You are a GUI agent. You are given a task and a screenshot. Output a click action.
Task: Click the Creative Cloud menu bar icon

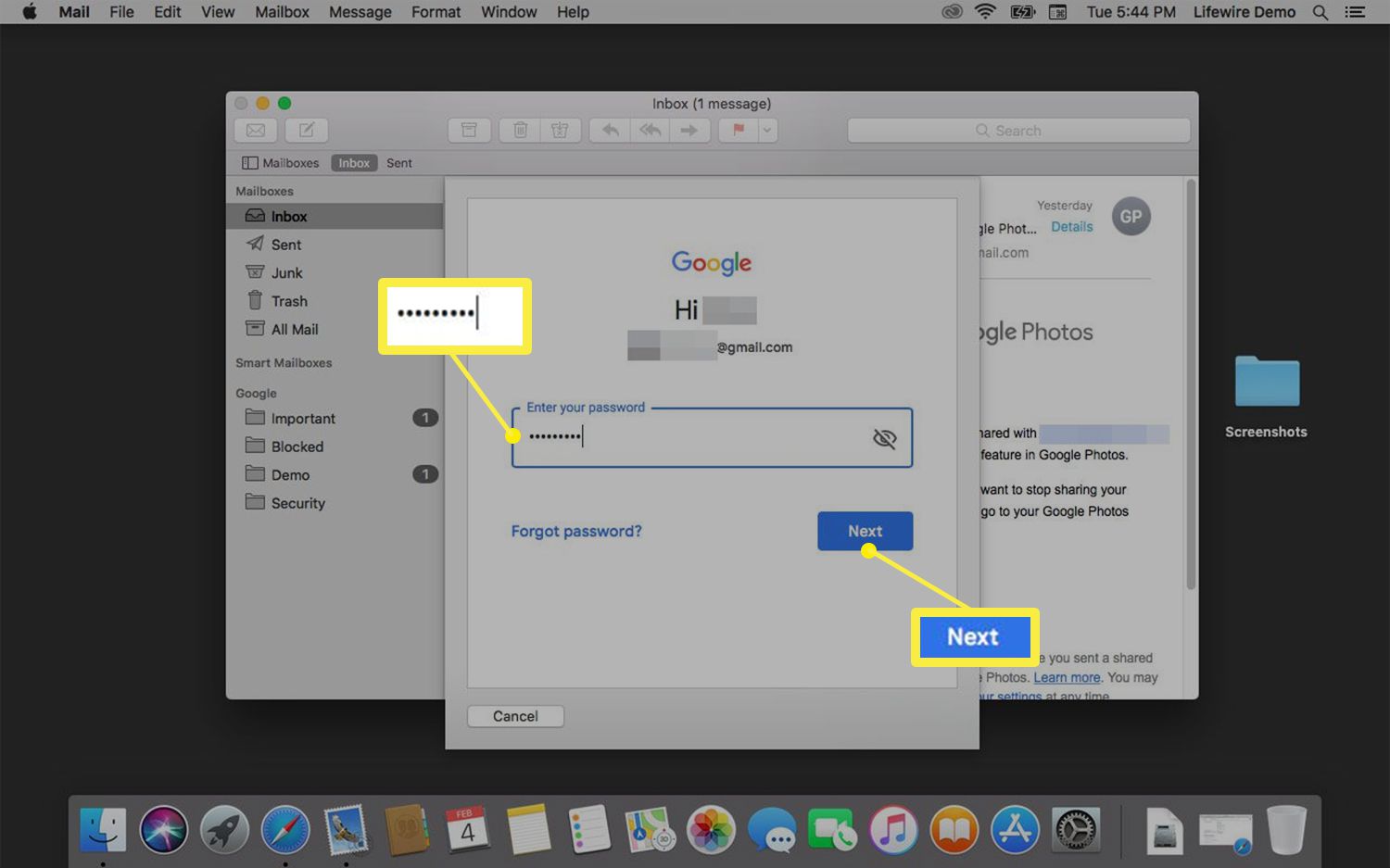click(952, 12)
